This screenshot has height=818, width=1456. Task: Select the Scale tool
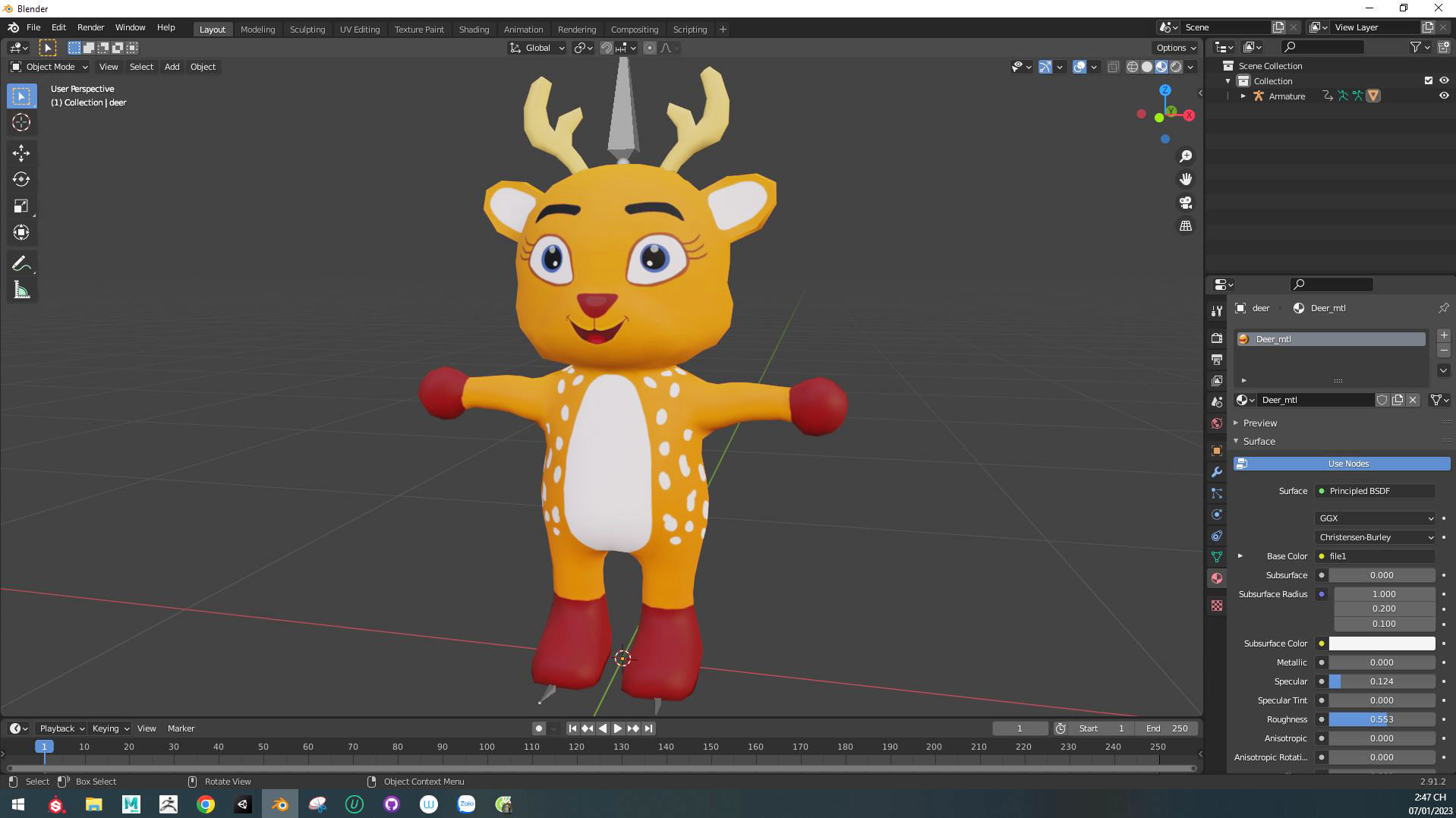pyautogui.click(x=21, y=206)
